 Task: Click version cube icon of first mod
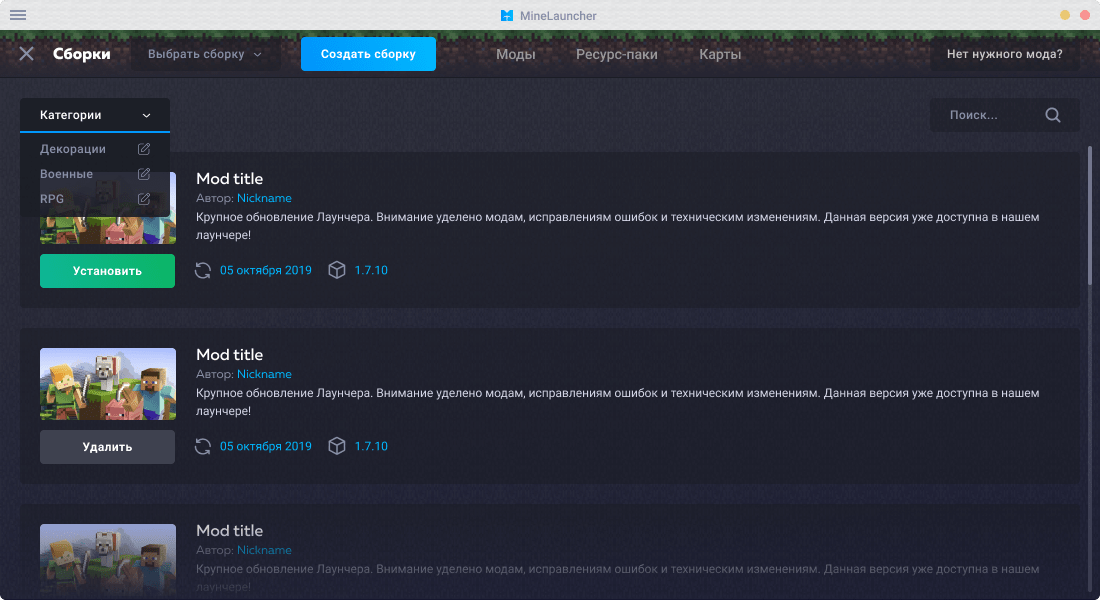pyautogui.click(x=337, y=270)
